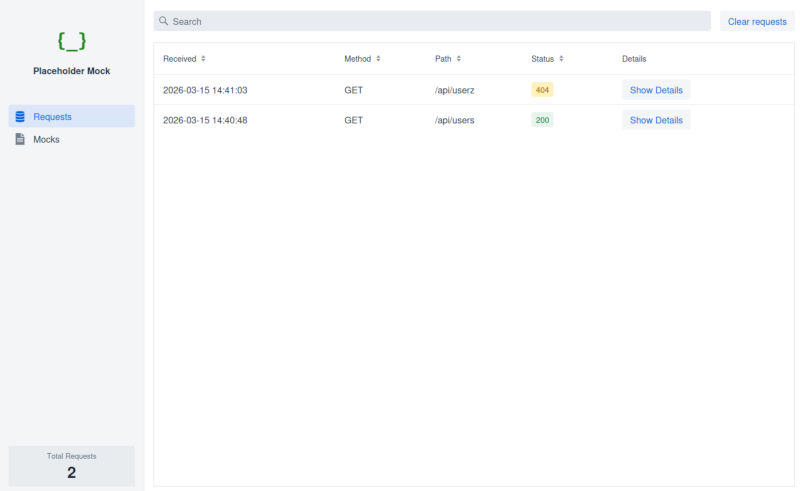Select timestamp 2026-03-15 14:40:48
The height and width of the screenshot is (491, 800).
(205, 120)
